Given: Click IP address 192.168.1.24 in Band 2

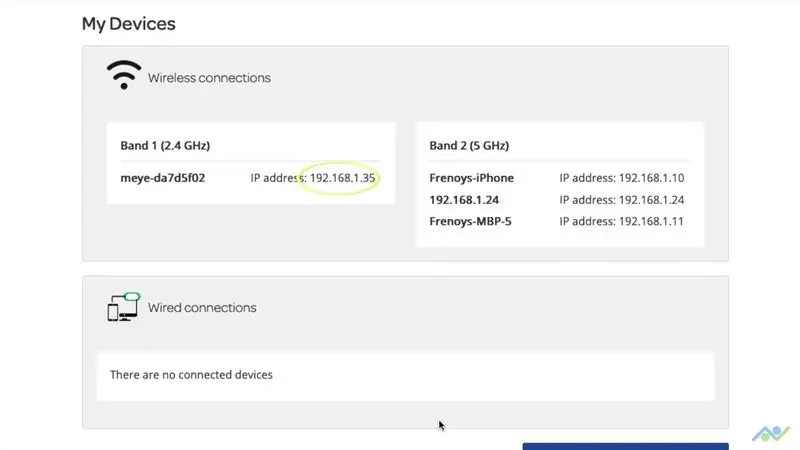Looking at the screenshot, I should pos(621,200).
